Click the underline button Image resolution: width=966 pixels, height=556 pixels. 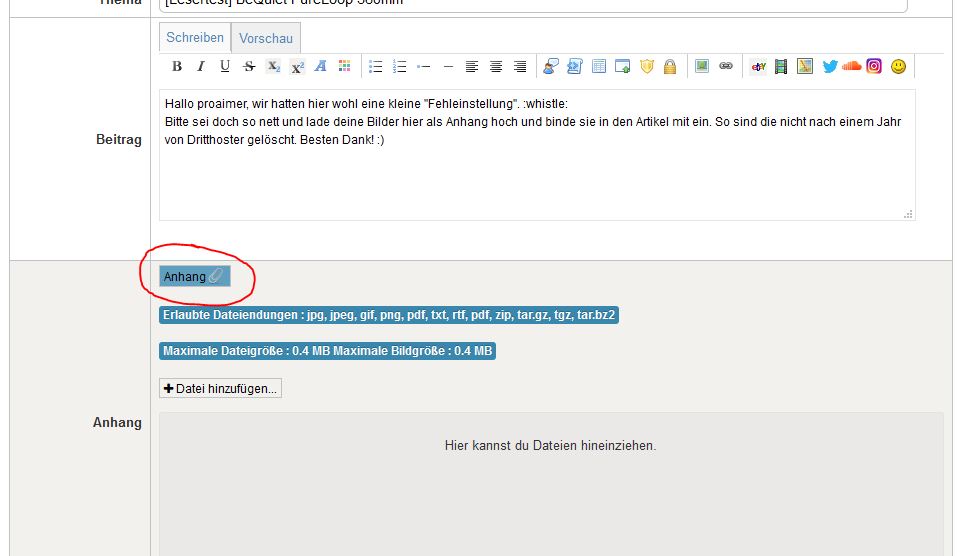point(225,67)
